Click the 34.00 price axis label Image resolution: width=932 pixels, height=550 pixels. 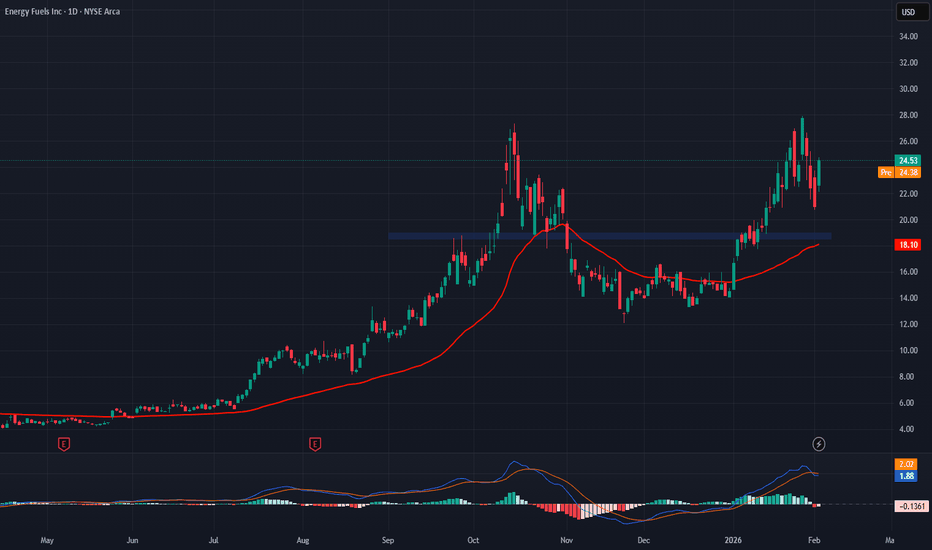(908, 36)
